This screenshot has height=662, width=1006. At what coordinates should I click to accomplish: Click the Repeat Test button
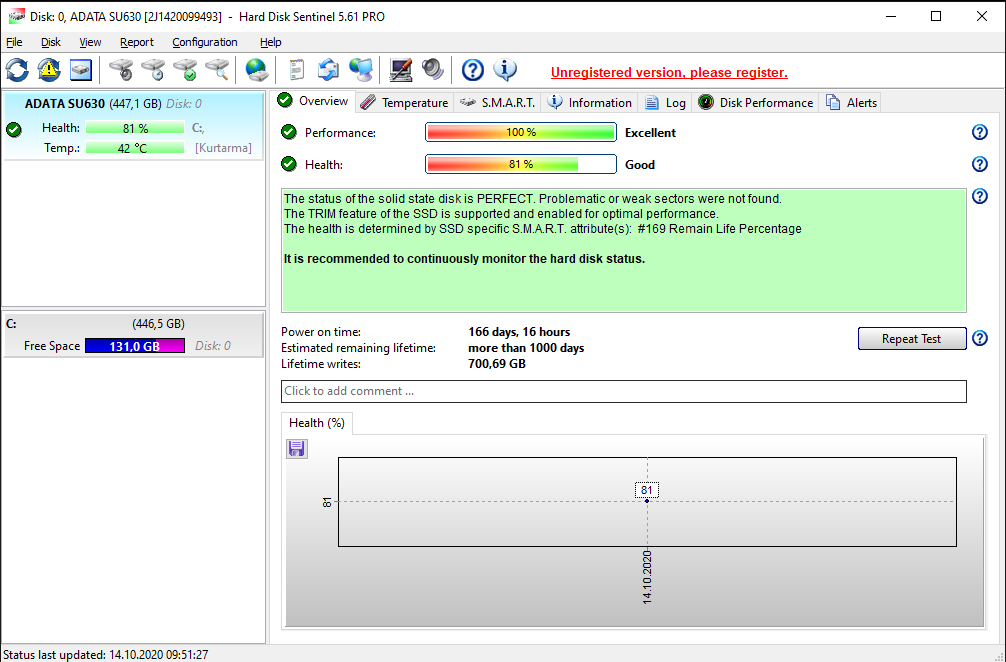click(912, 339)
